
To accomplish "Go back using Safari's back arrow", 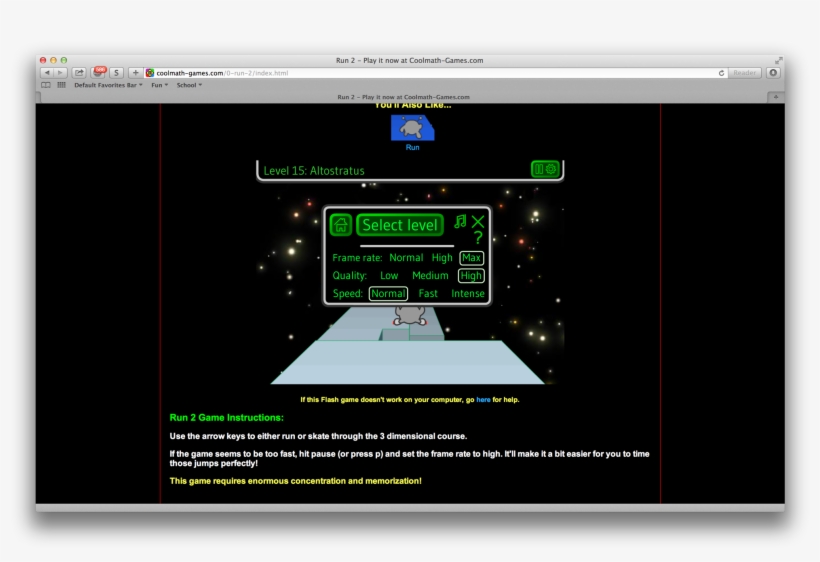I will coord(47,73).
